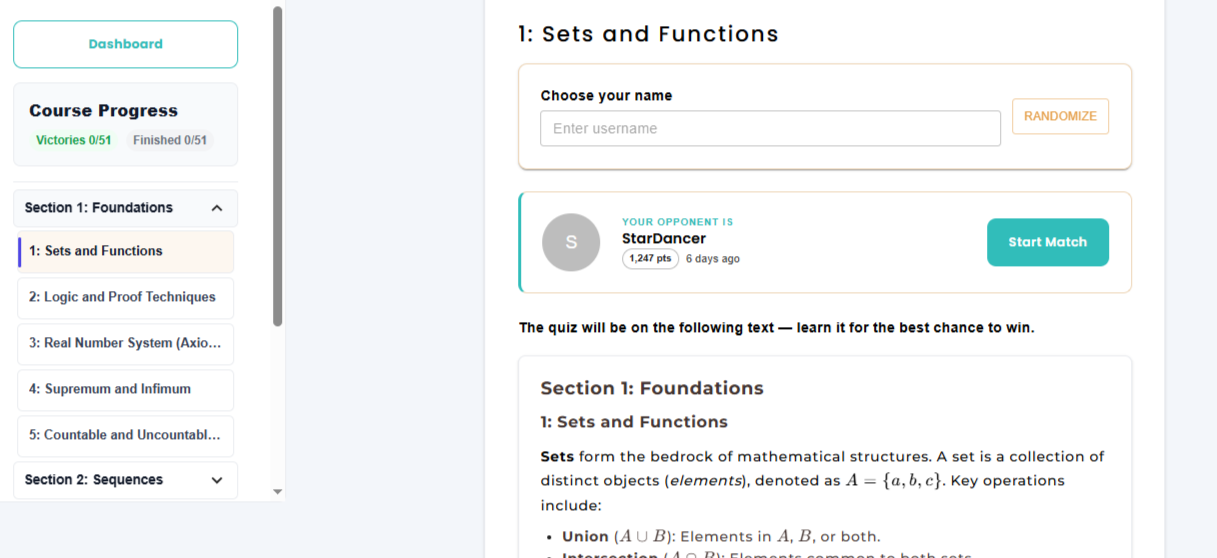Click the sidebar vertical scrollbar thumb
The height and width of the screenshot is (558, 1217).
[x=278, y=165]
